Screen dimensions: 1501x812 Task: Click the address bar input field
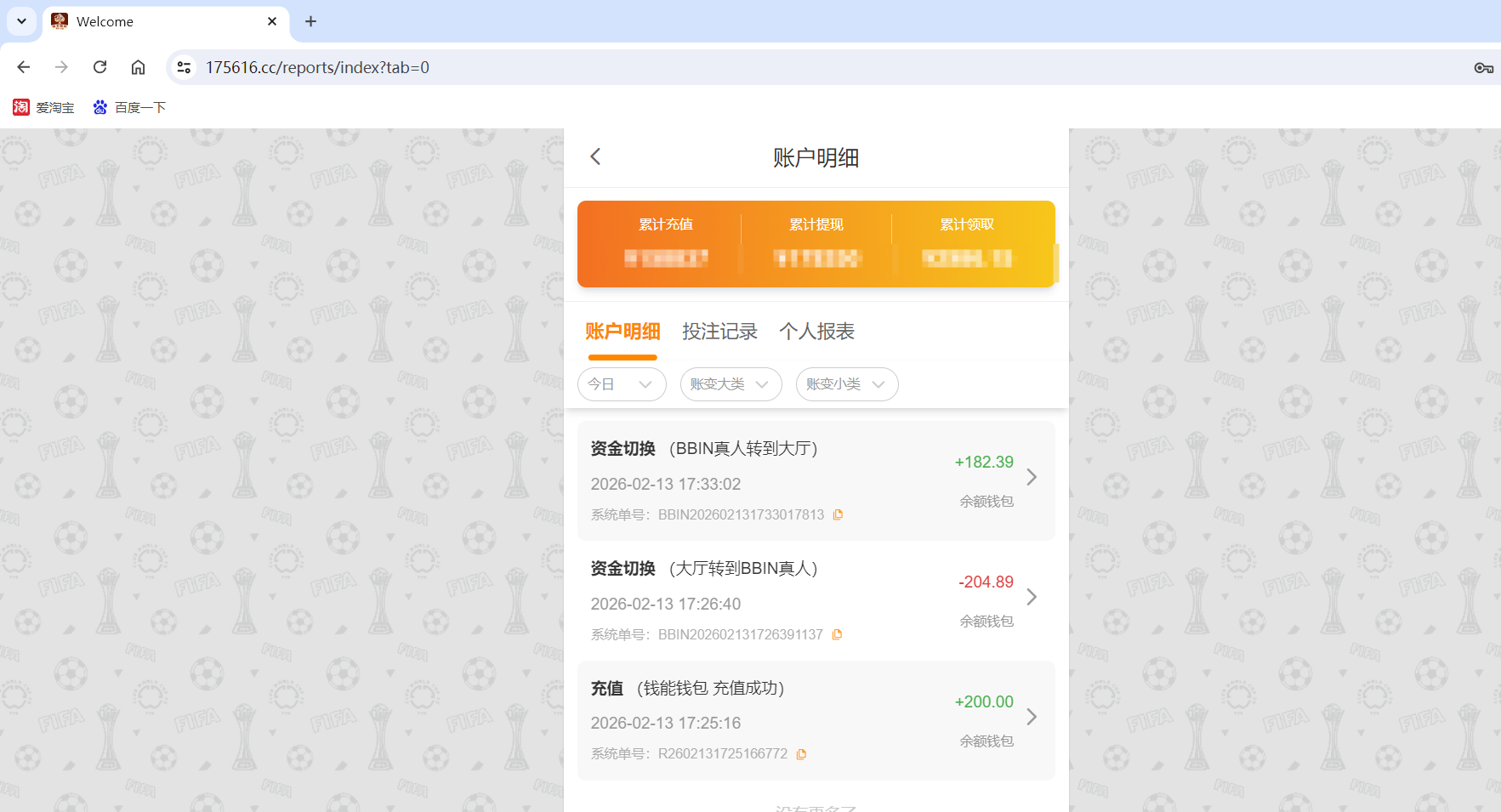510,67
